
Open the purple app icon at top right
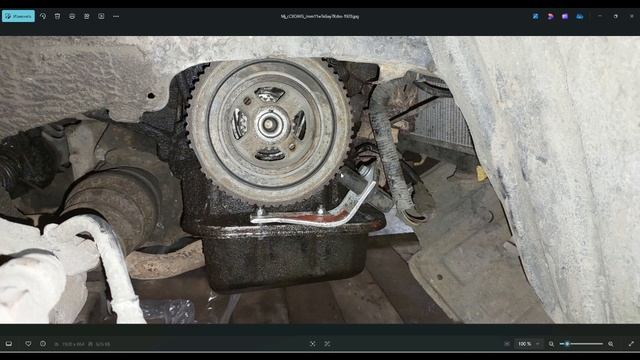[x=565, y=16]
